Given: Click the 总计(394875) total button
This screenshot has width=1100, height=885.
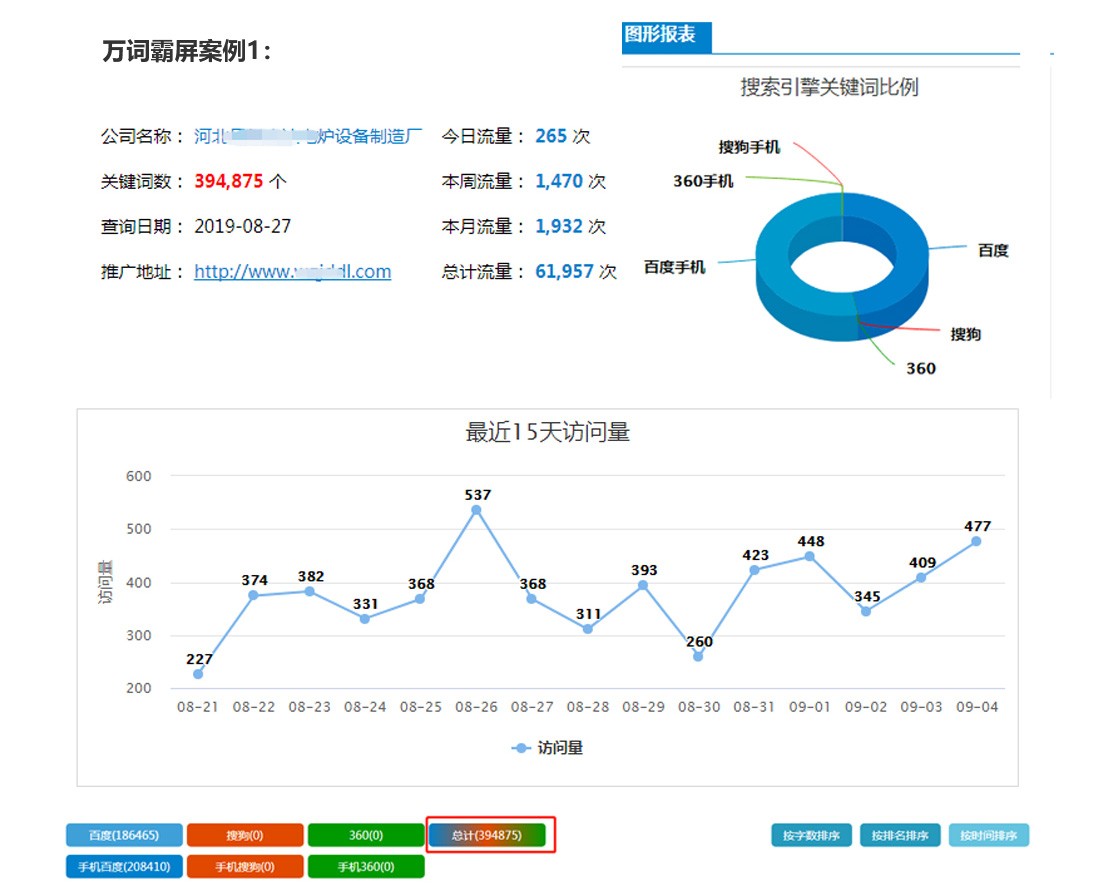Looking at the screenshot, I should click(487, 835).
